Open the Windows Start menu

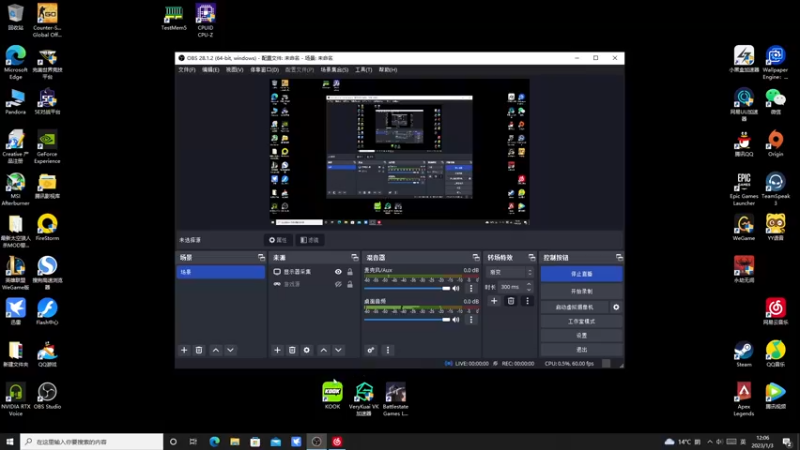[10, 442]
